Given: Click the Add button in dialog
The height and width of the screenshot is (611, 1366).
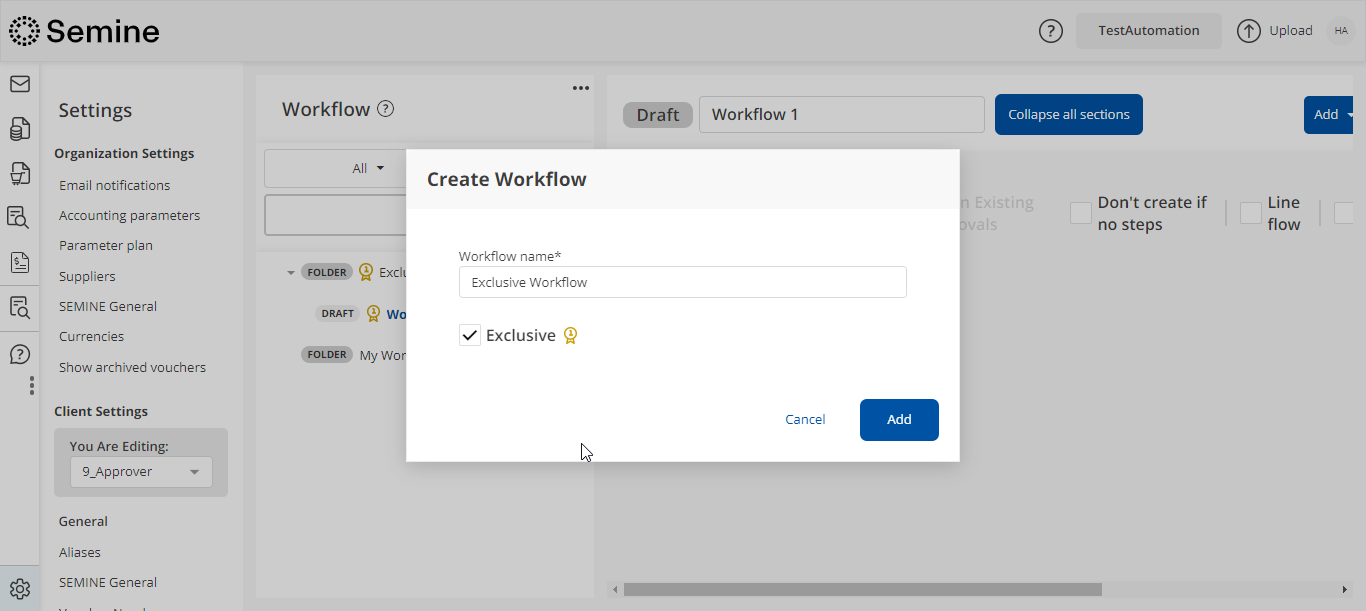Looking at the screenshot, I should (x=898, y=420).
